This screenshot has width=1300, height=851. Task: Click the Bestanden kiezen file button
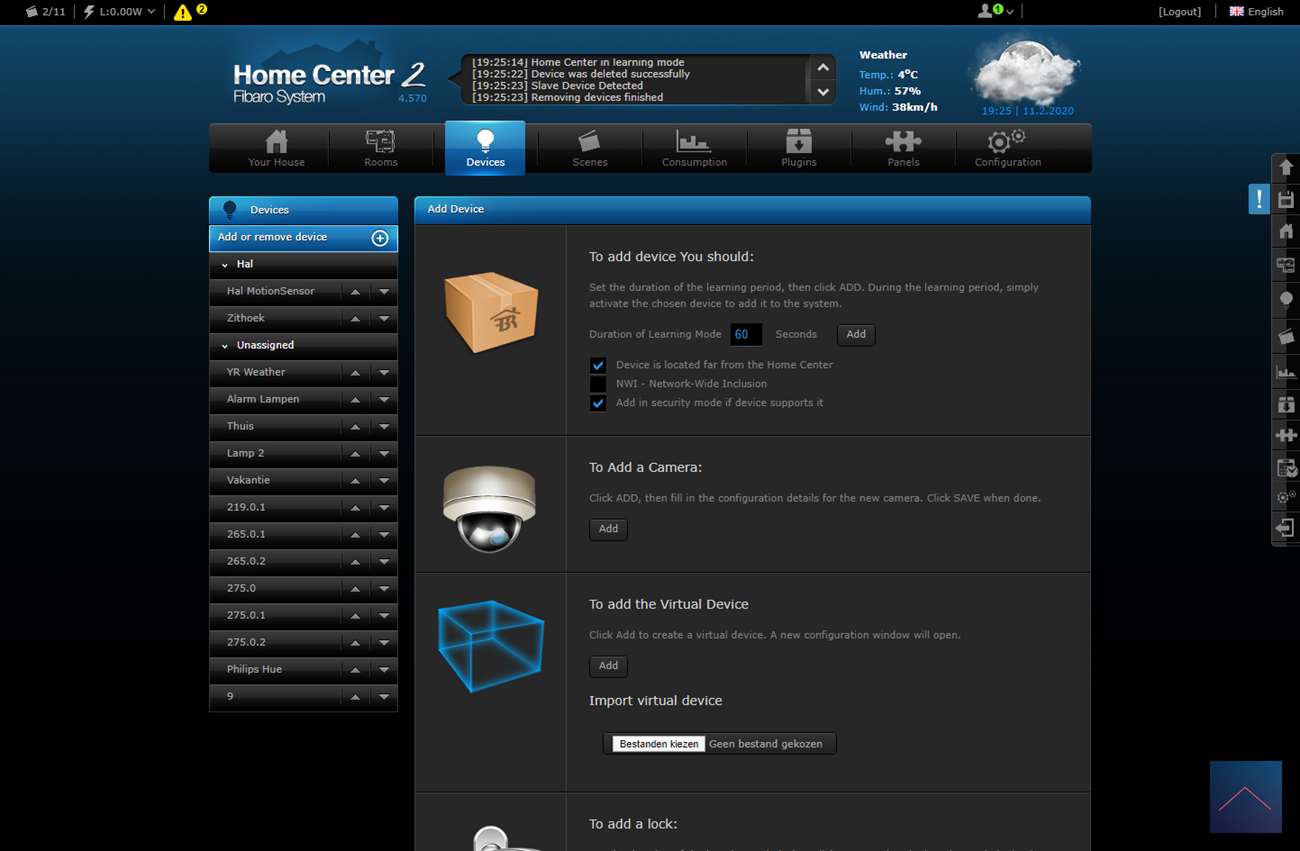pyautogui.click(x=659, y=744)
